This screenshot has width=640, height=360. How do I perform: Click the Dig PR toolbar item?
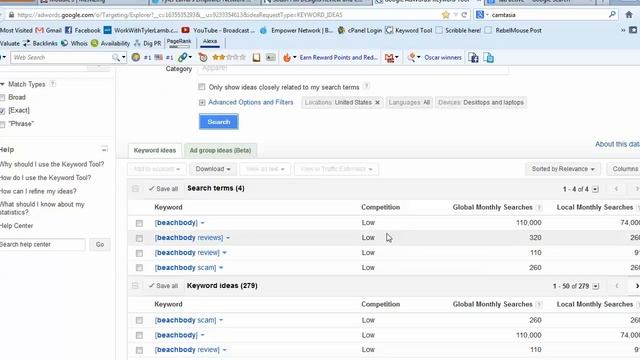point(147,43)
